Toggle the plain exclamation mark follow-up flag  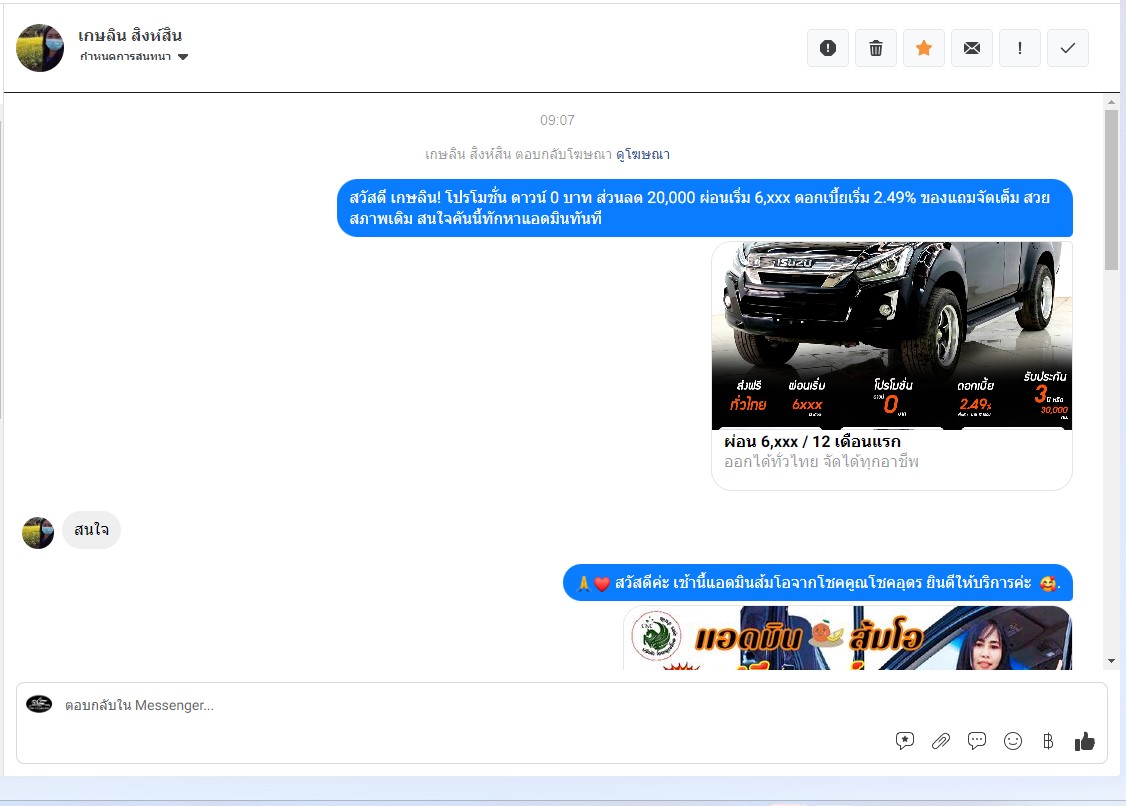click(x=1020, y=48)
